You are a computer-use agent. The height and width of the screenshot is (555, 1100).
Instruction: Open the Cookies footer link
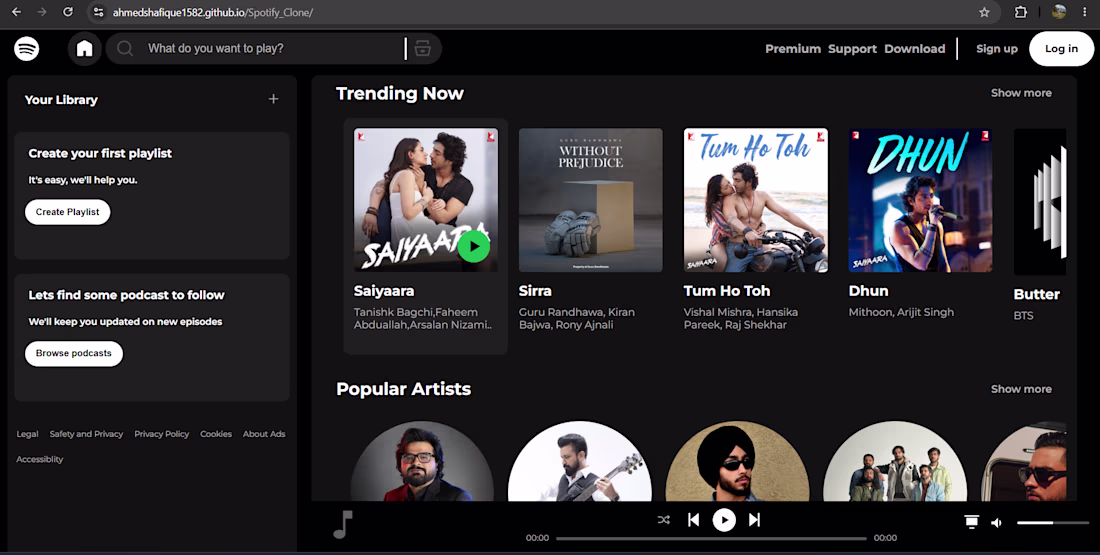[x=216, y=434]
